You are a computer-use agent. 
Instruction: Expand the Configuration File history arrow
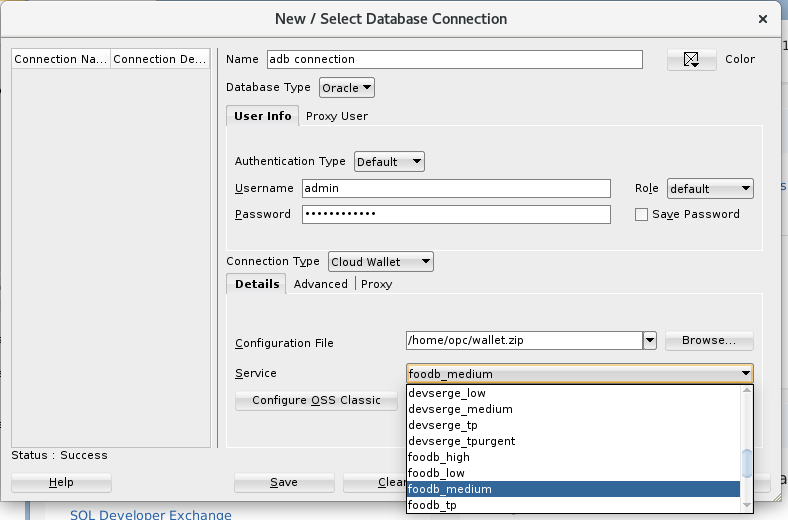tap(650, 341)
